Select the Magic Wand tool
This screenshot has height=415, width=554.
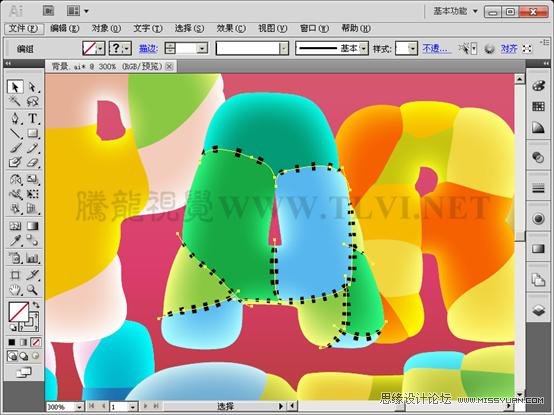coord(15,102)
